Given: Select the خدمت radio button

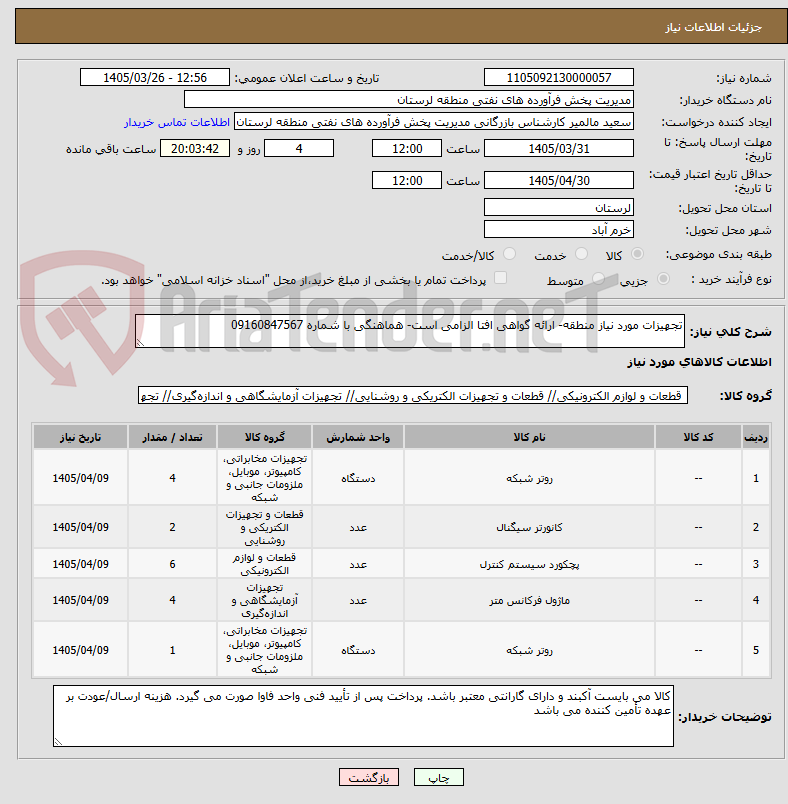Looking at the screenshot, I should point(581,254).
